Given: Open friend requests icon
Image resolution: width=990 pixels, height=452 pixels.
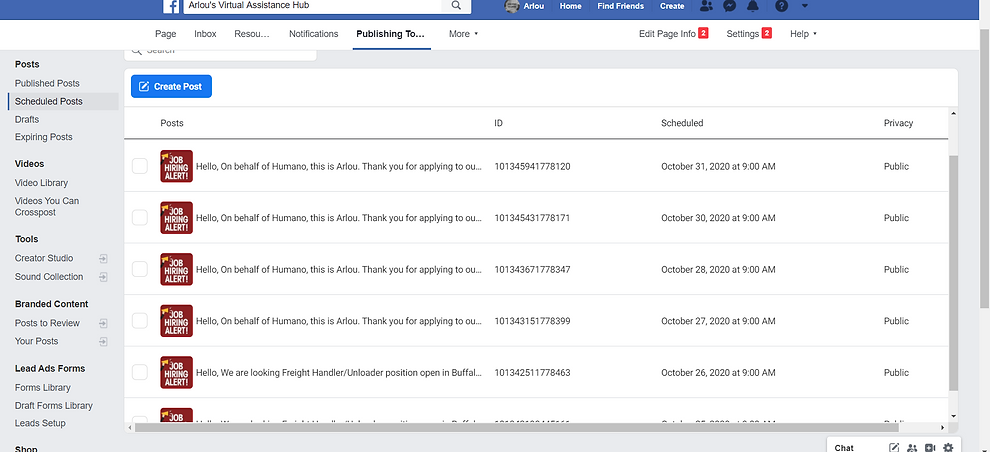Looking at the screenshot, I should [x=707, y=6].
